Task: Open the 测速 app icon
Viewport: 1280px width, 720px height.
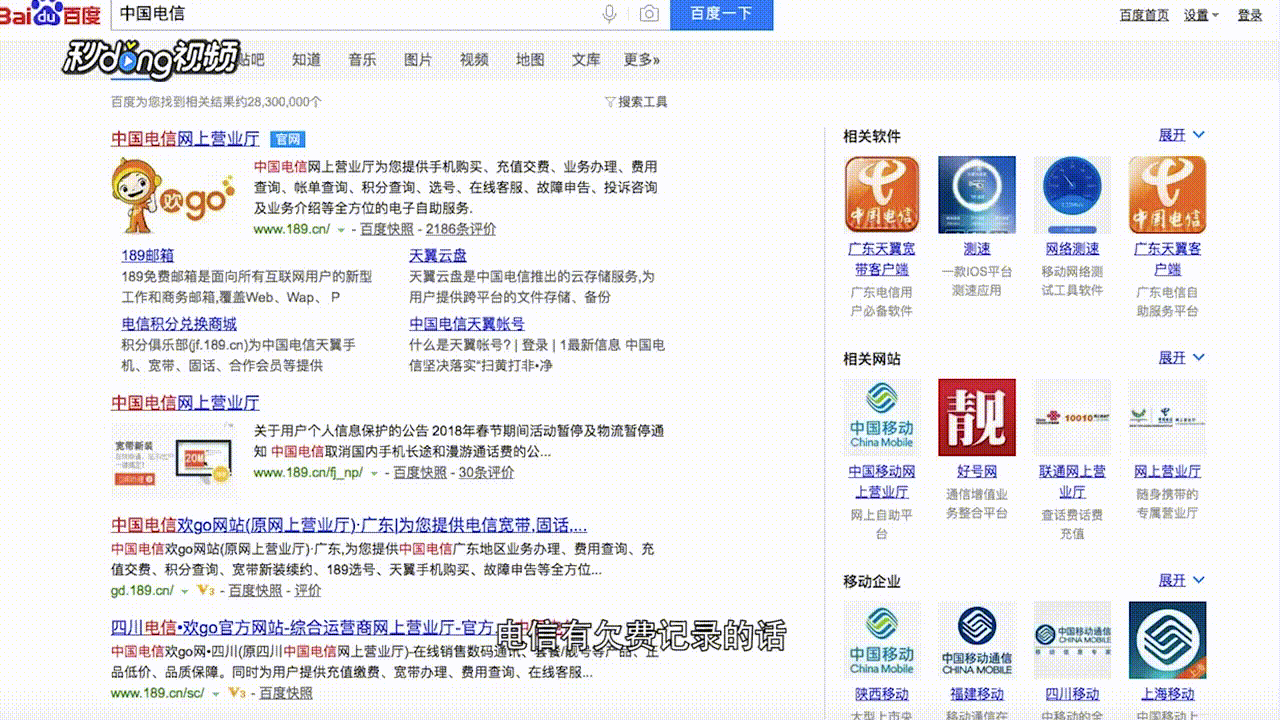Action: [x=977, y=195]
